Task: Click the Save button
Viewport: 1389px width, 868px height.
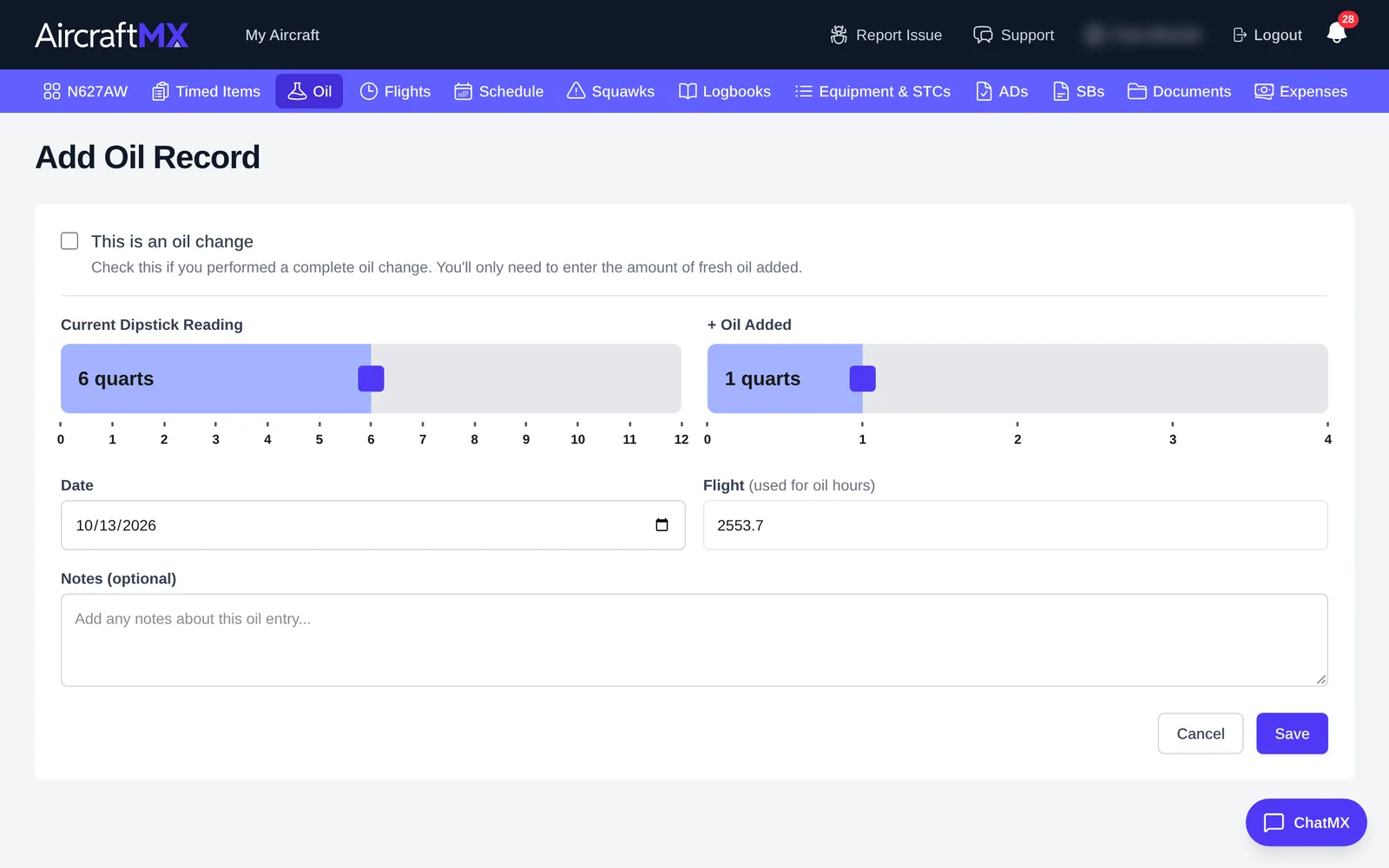Action: (x=1292, y=733)
